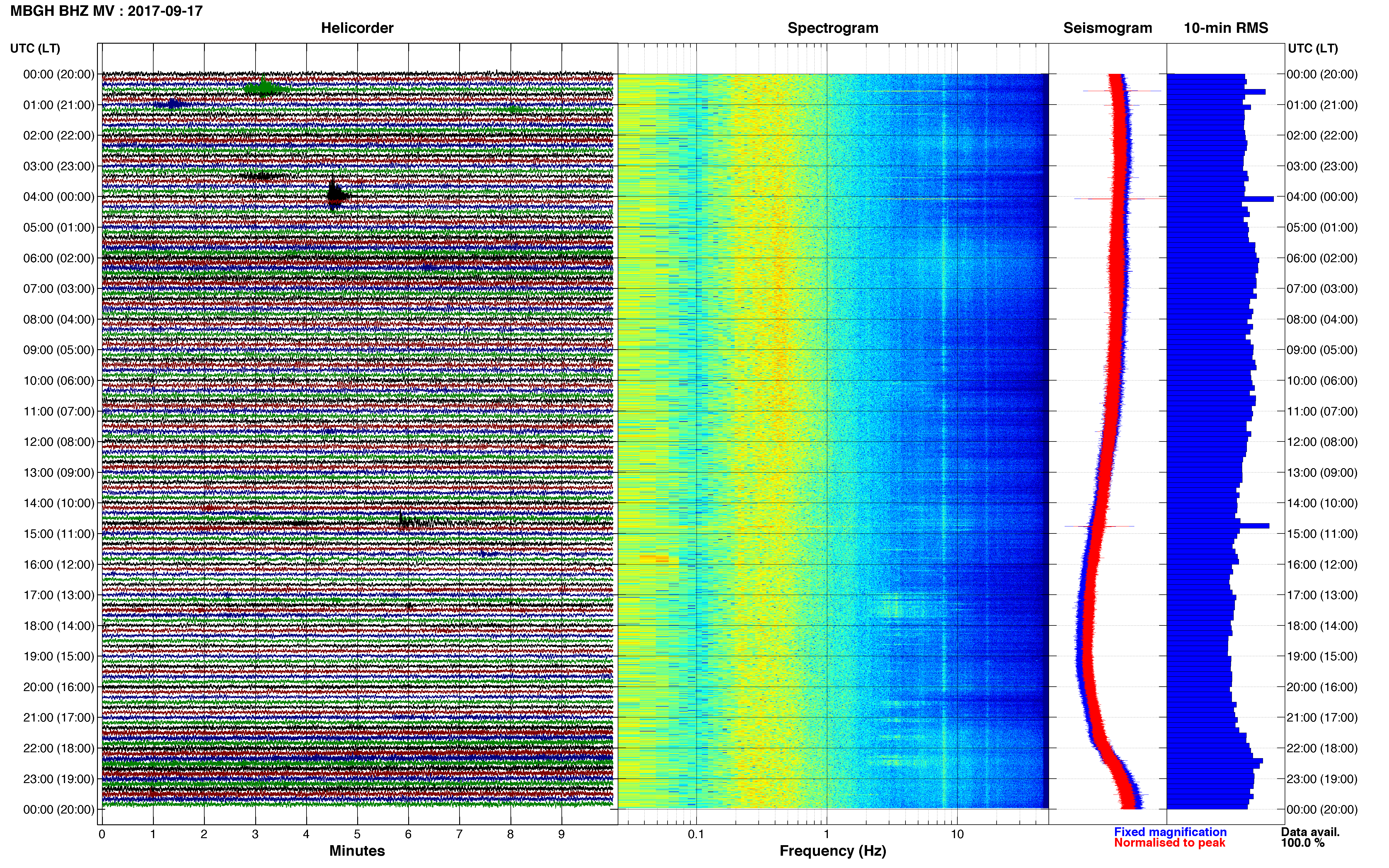Pick '07:00 (03:00)' on the left time axis
The image size is (1389, 868).
click(59, 289)
